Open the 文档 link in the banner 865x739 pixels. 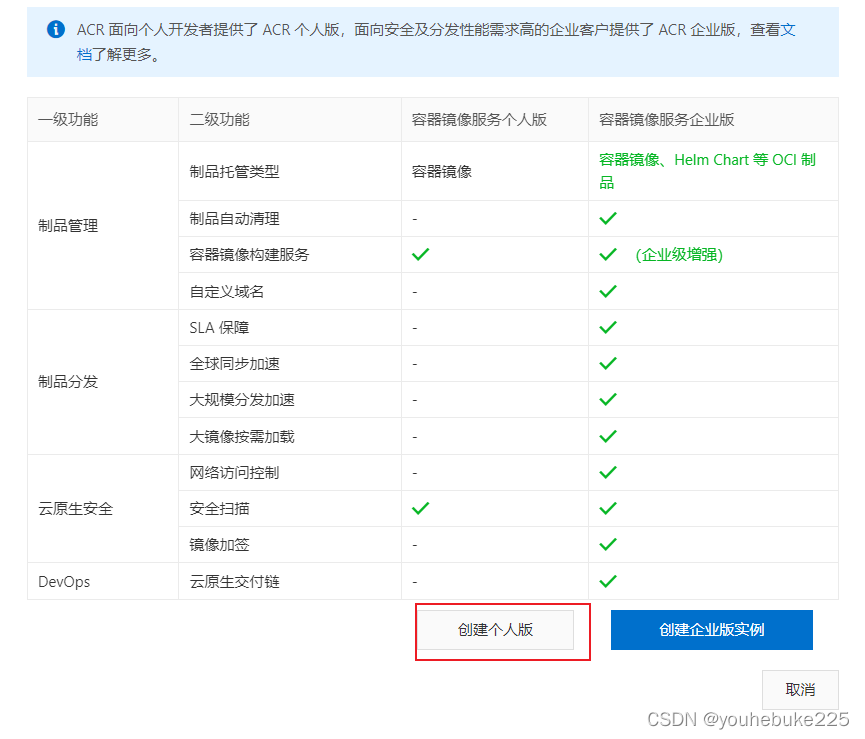787,30
